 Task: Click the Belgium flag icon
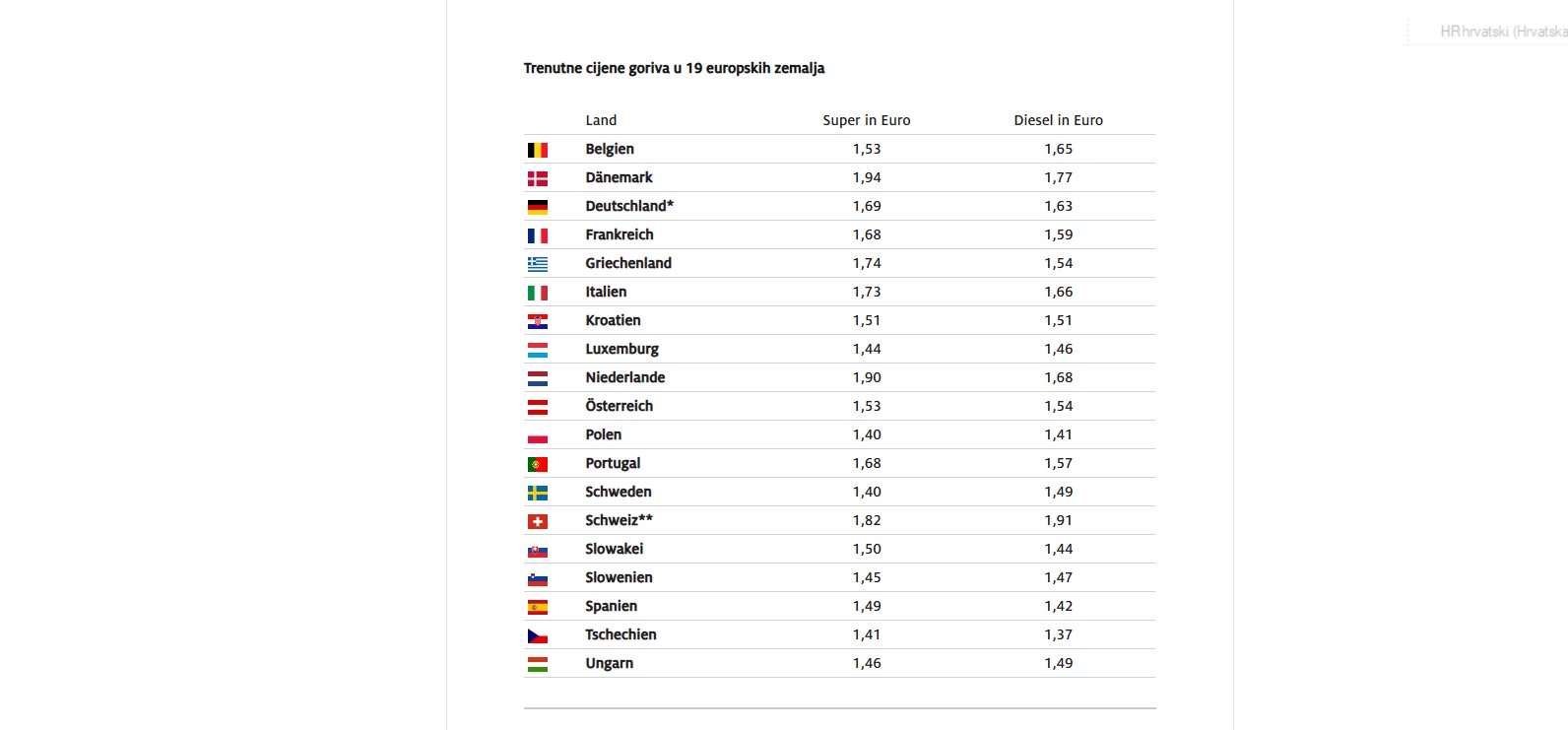point(538,150)
